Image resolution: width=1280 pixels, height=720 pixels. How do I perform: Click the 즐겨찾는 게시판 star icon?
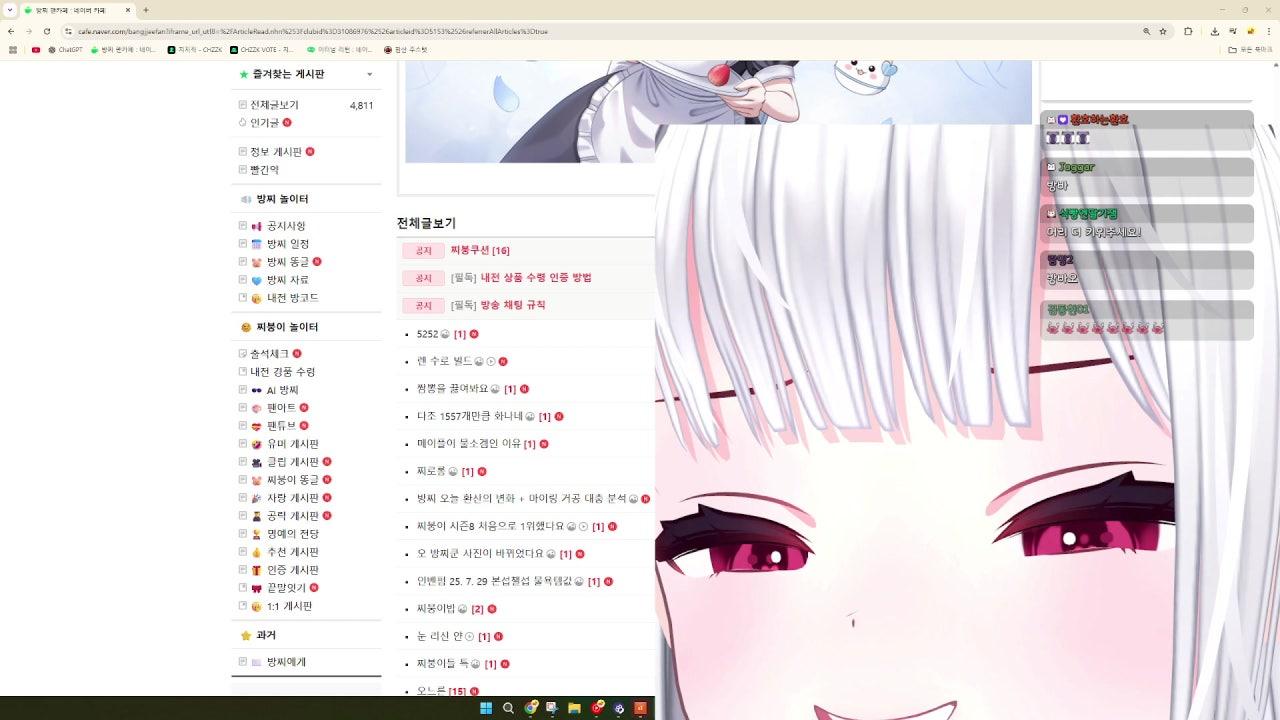pos(244,74)
